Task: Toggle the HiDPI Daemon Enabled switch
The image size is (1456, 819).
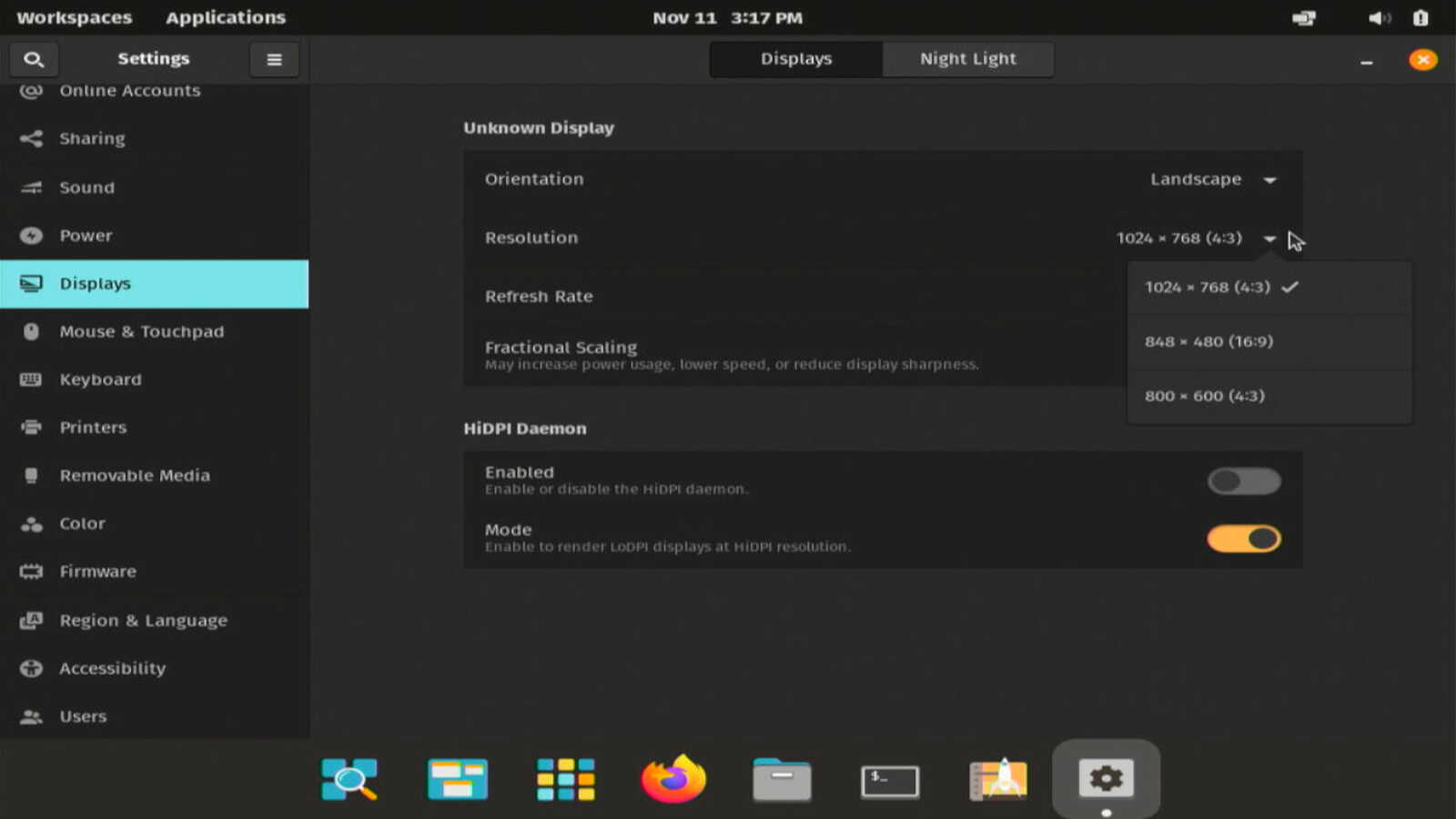Action: tap(1244, 480)
